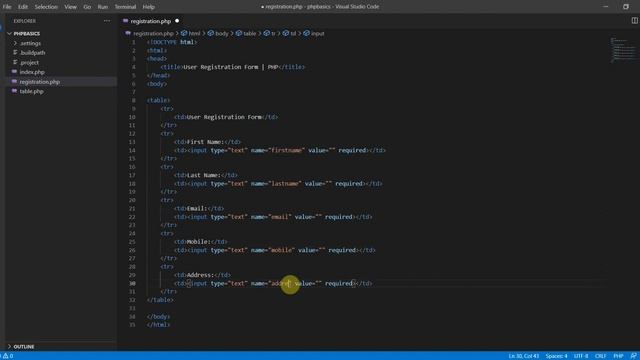Open the File menu
Image resolution: width=640 pixels, height=360 pixels.
point(7,7)
